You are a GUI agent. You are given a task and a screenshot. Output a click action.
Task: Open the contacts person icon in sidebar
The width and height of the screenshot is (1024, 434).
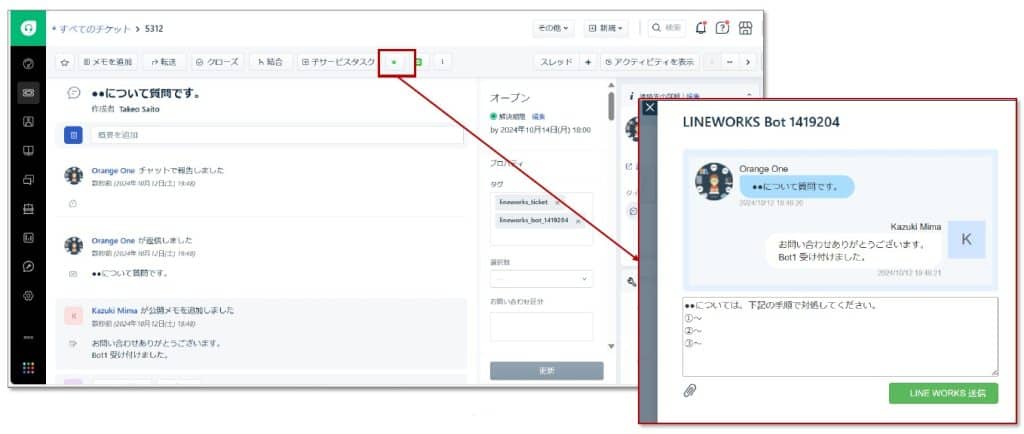(28, 122)
